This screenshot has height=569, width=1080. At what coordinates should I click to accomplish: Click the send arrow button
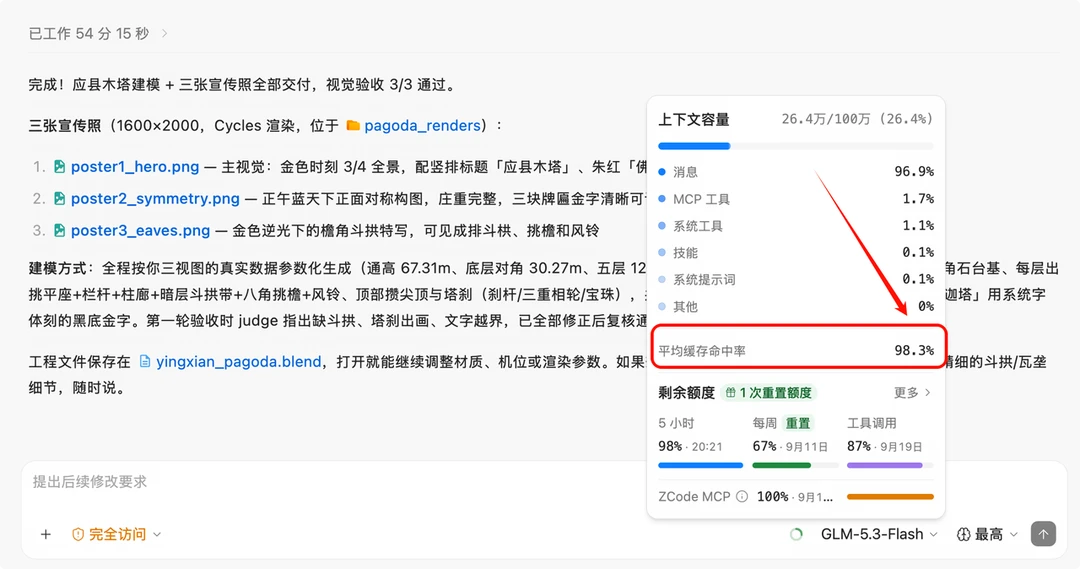[x=1043, y=534]
